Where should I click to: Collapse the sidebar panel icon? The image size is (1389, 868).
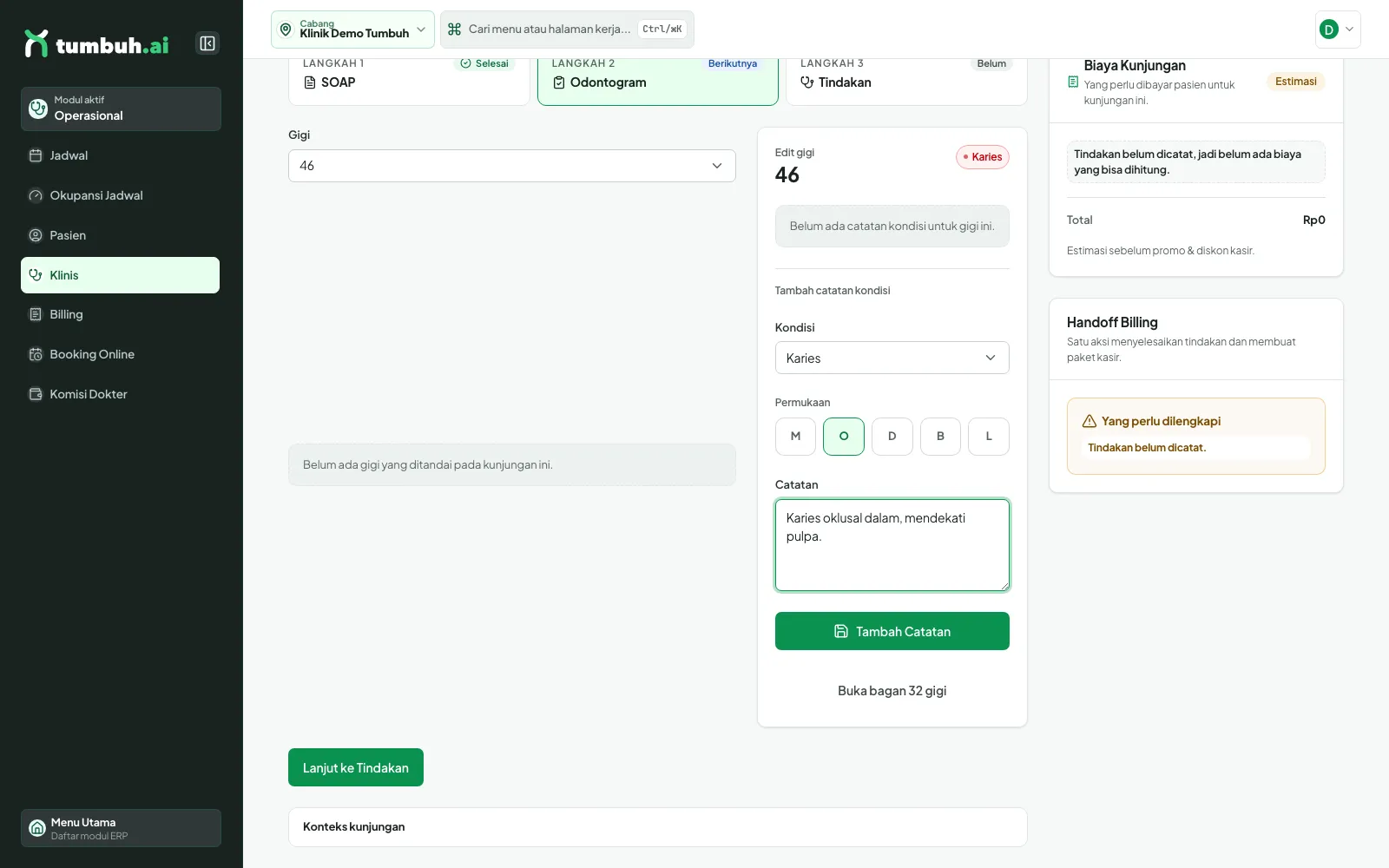tap(207, 43)
